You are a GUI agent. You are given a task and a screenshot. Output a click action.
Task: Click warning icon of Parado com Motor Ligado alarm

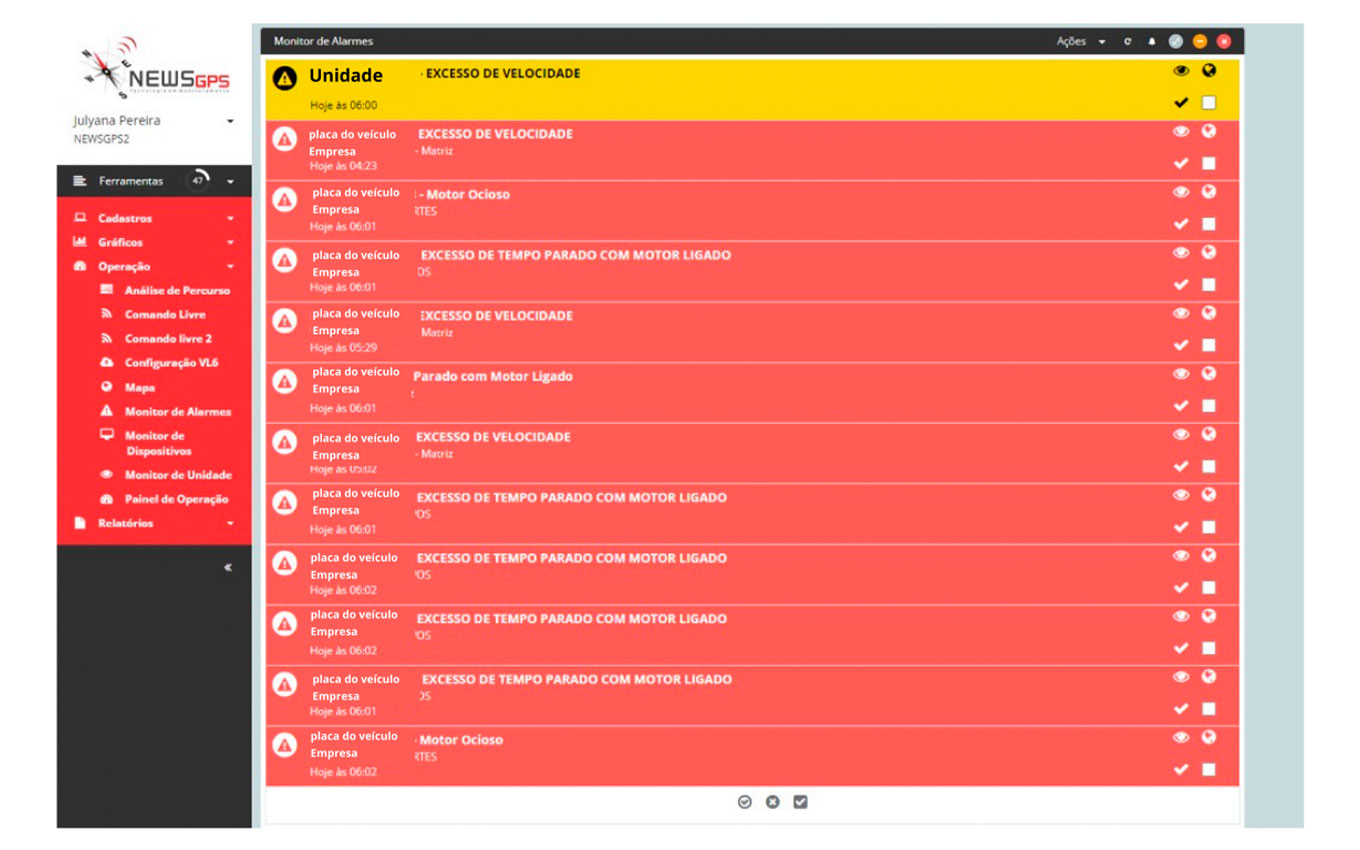285,381
